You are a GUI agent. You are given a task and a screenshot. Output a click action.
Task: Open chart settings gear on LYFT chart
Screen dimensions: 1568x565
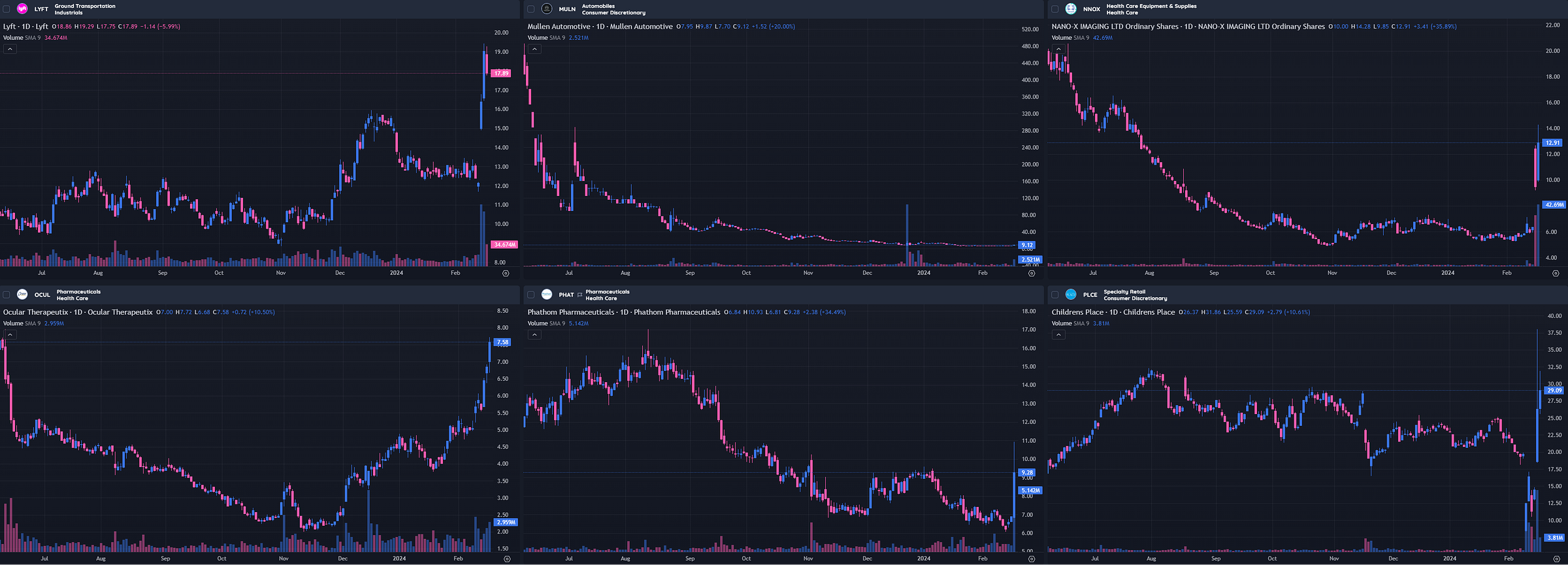(x=506, y=274)
